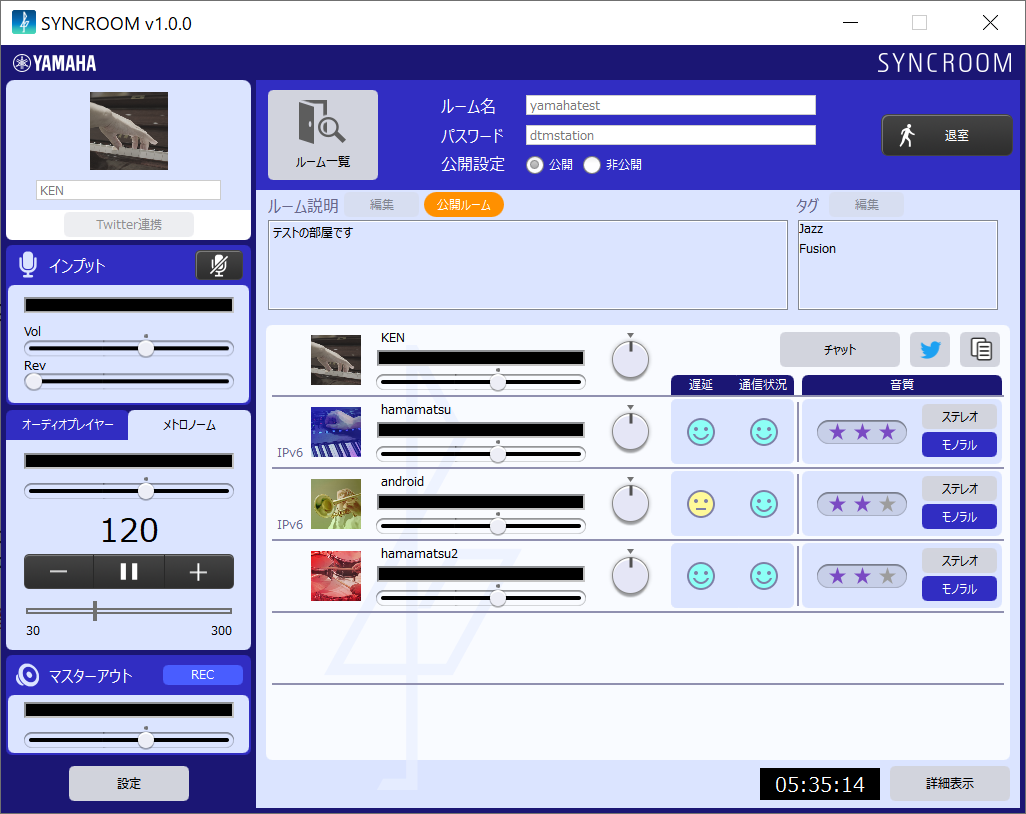The height and width of the screenshot is (814, 1026).
Task: Click Twitter連携 button
Action: [x=129, y=224]
